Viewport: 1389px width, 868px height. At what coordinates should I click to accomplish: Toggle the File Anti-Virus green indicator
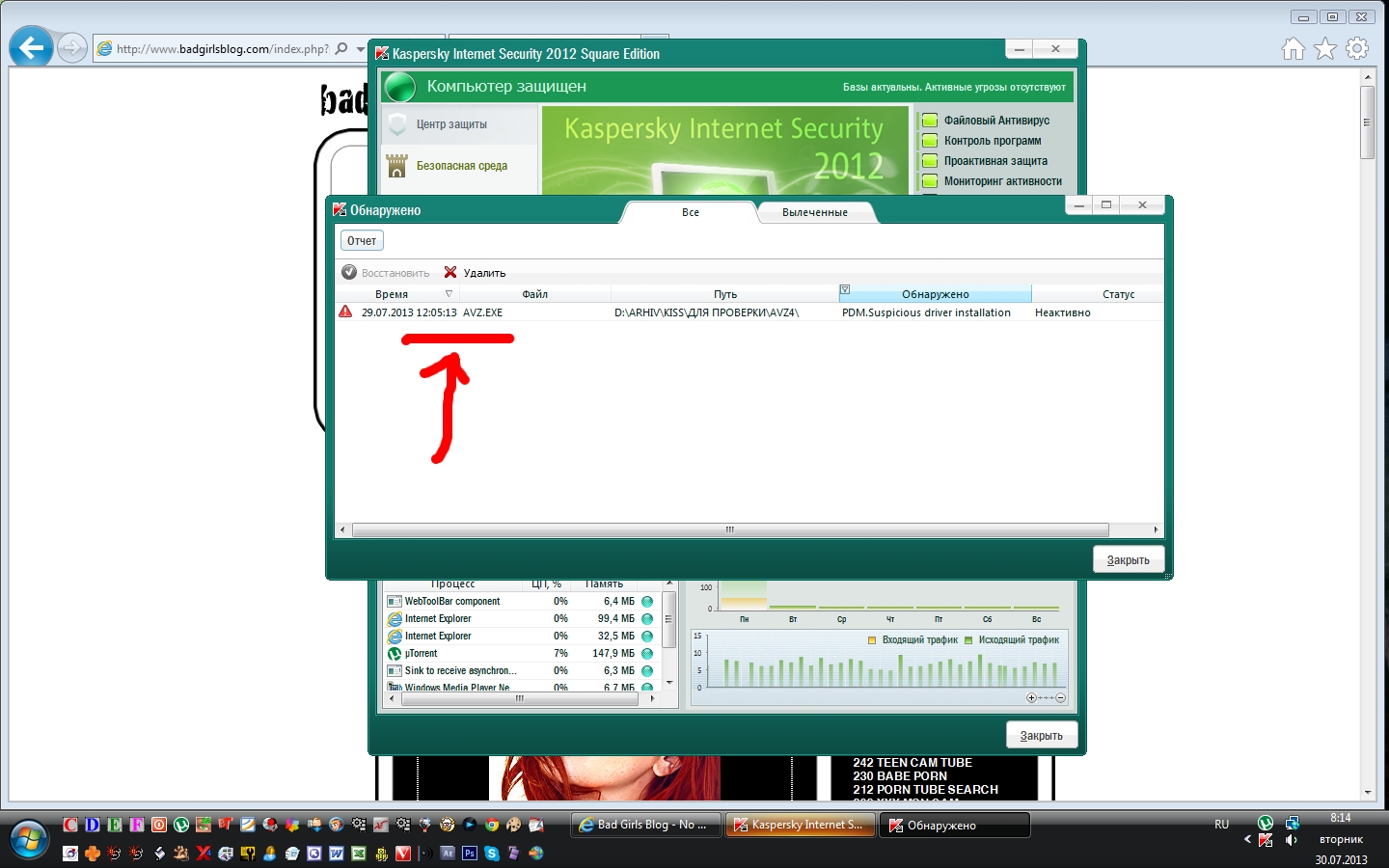coord(930,121)
